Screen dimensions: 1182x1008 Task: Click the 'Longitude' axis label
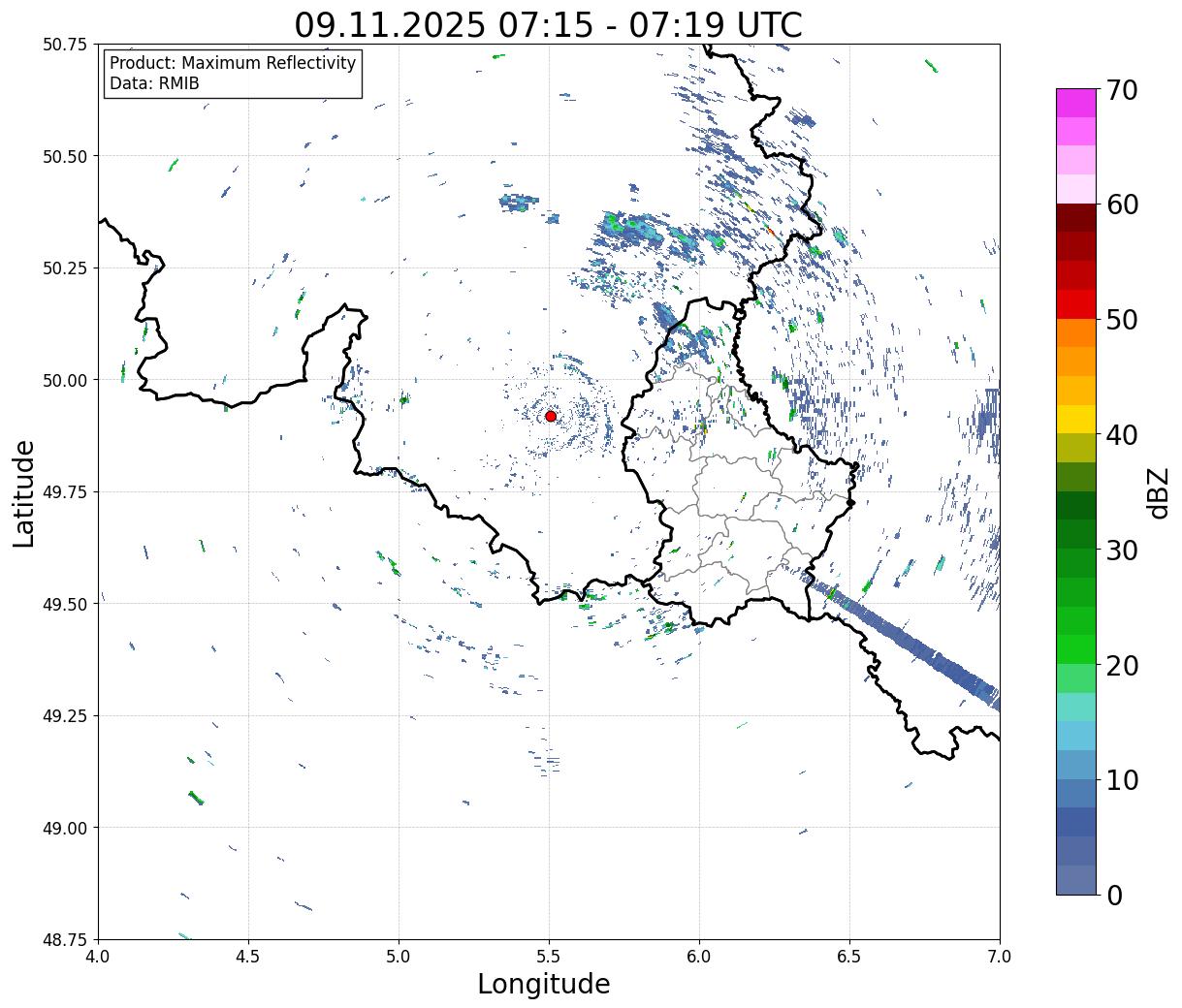pos(544,984)
